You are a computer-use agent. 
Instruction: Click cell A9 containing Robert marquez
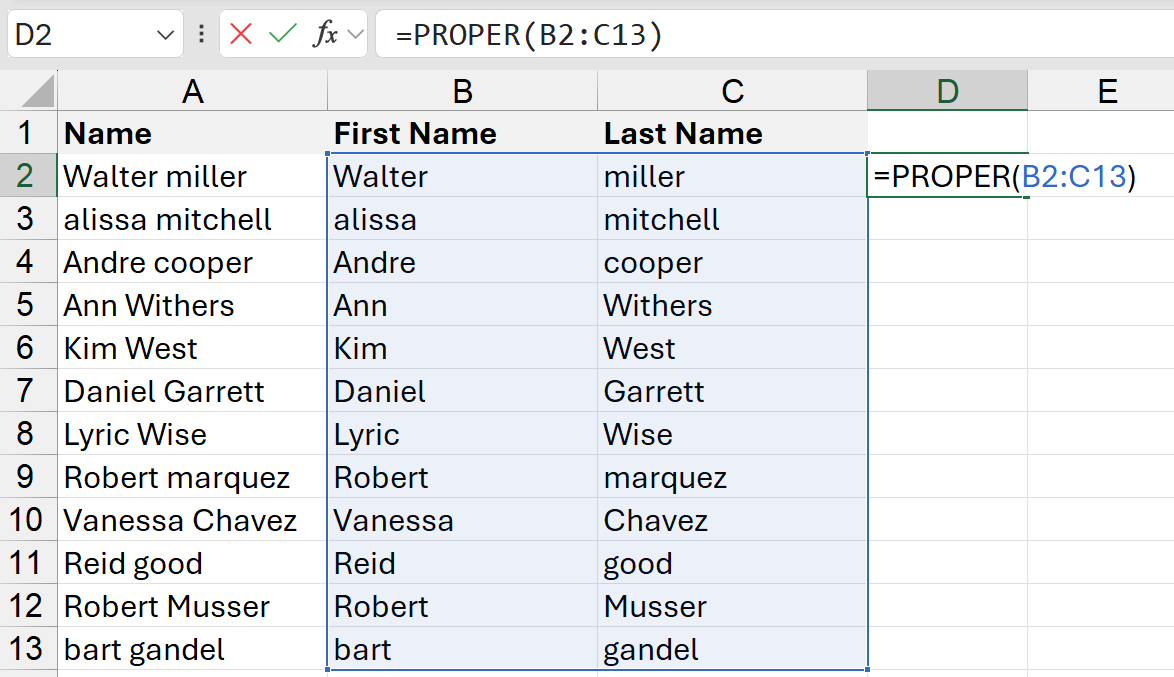point(193,477)
